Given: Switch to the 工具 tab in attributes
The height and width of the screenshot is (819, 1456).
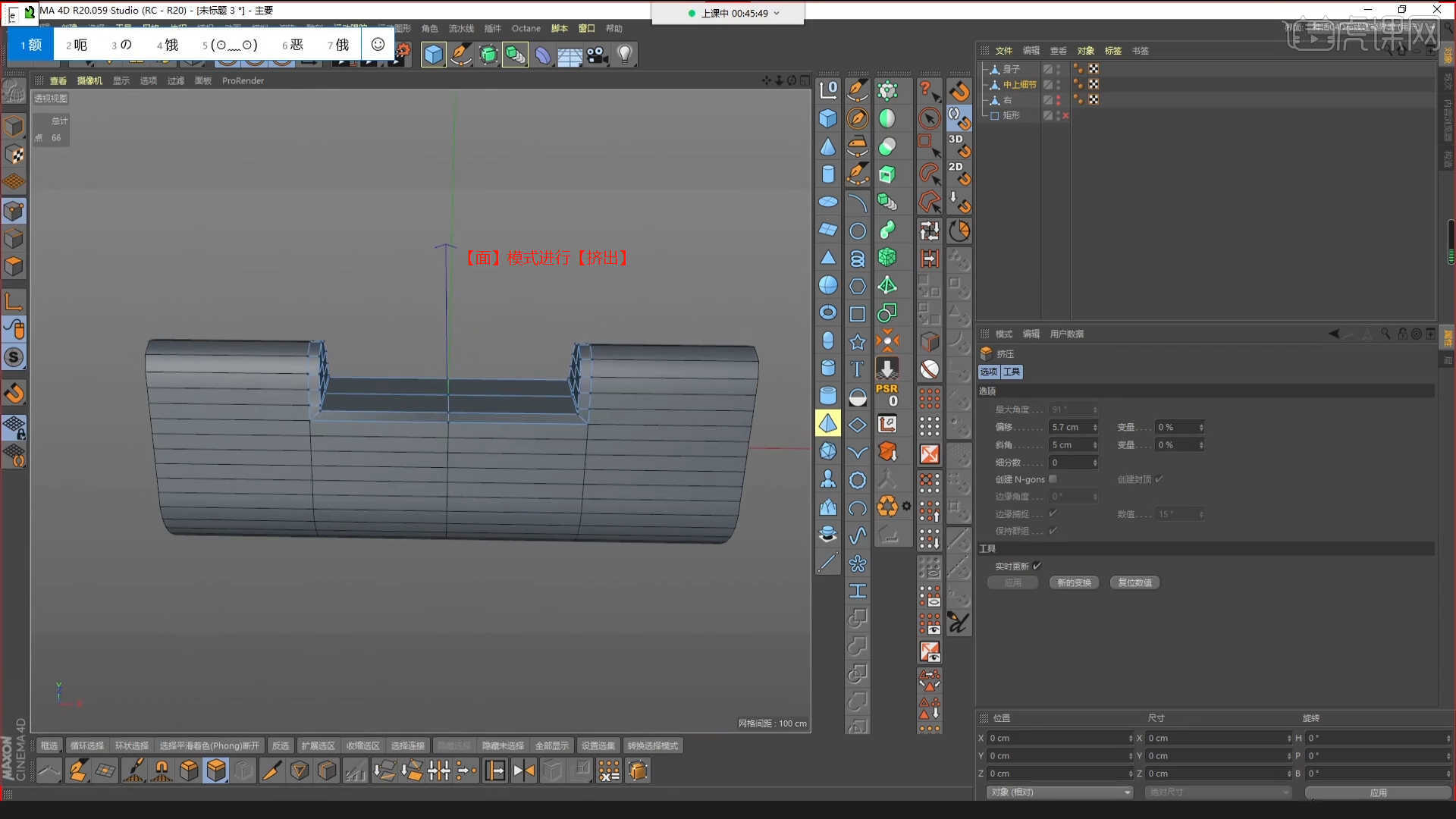Looking at the screenshot, I should tap(1012, 372).
